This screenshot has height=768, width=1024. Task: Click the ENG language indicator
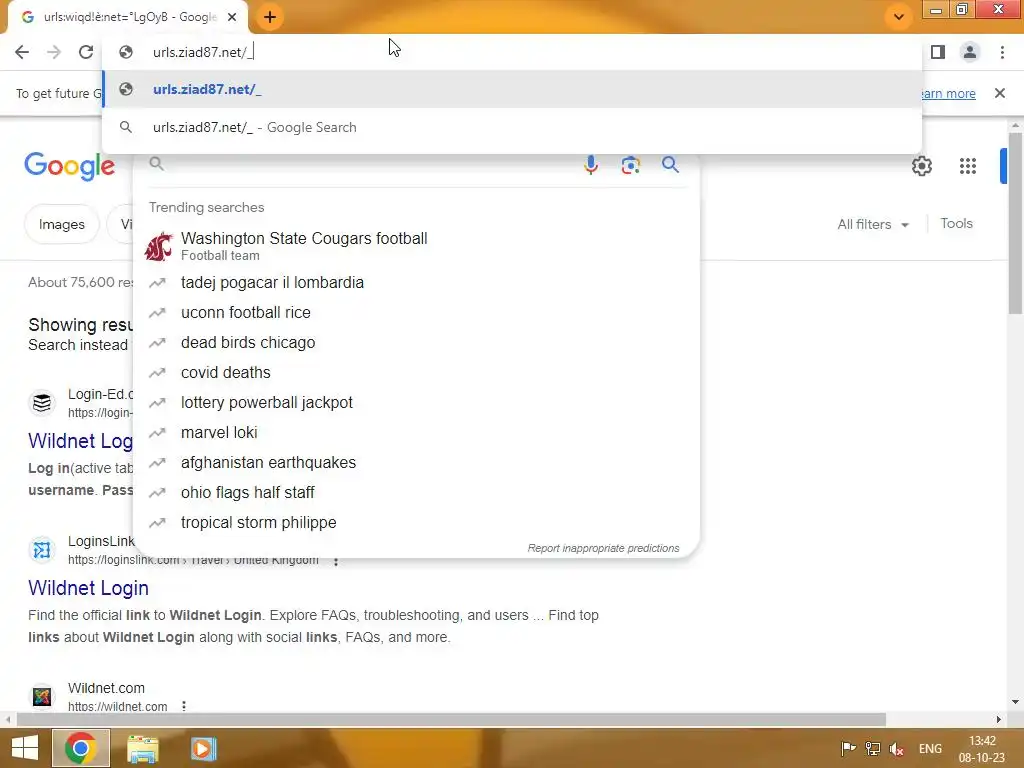coord(931,749)
